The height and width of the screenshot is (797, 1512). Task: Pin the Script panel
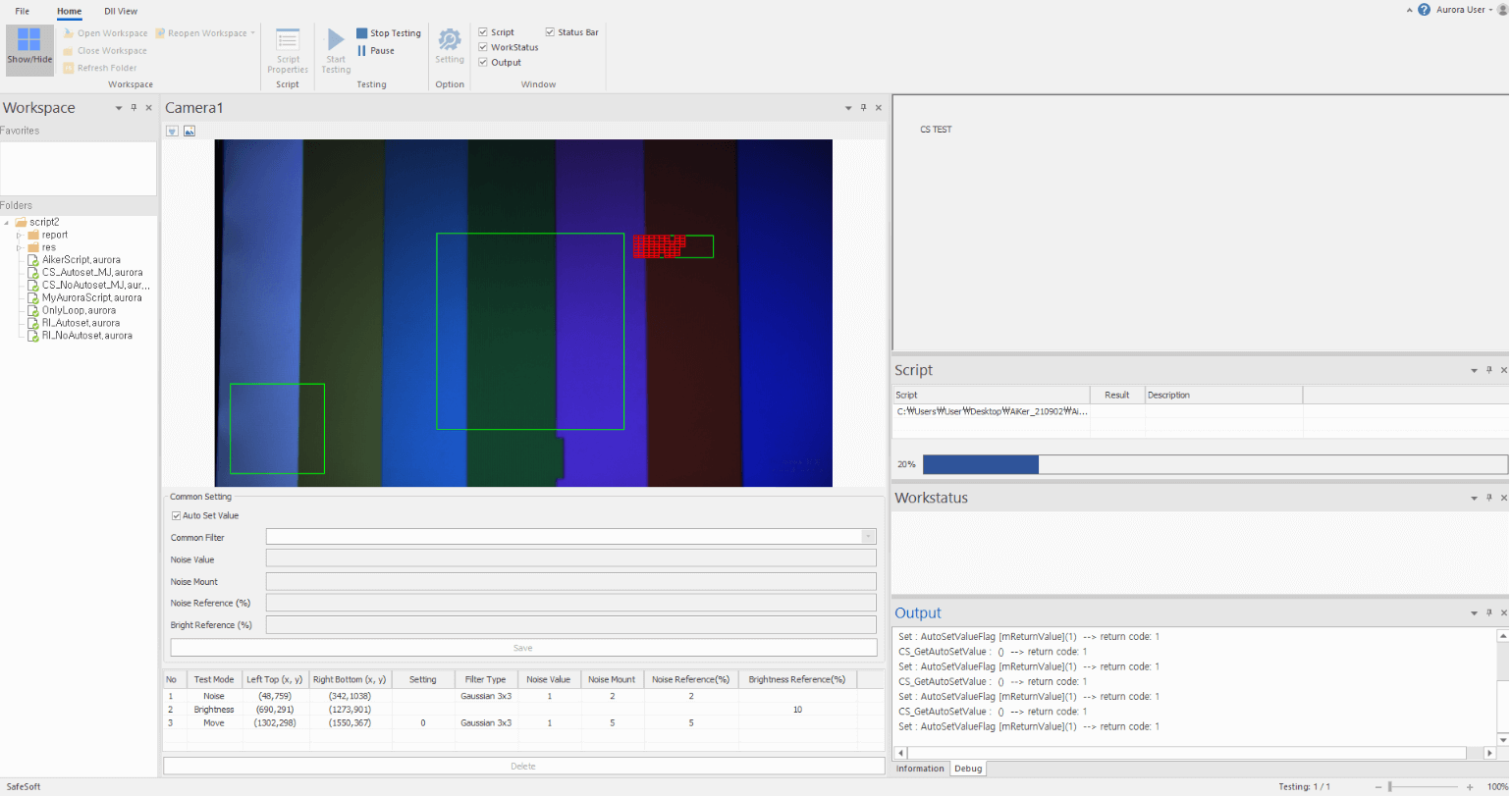pos(1488,370)
